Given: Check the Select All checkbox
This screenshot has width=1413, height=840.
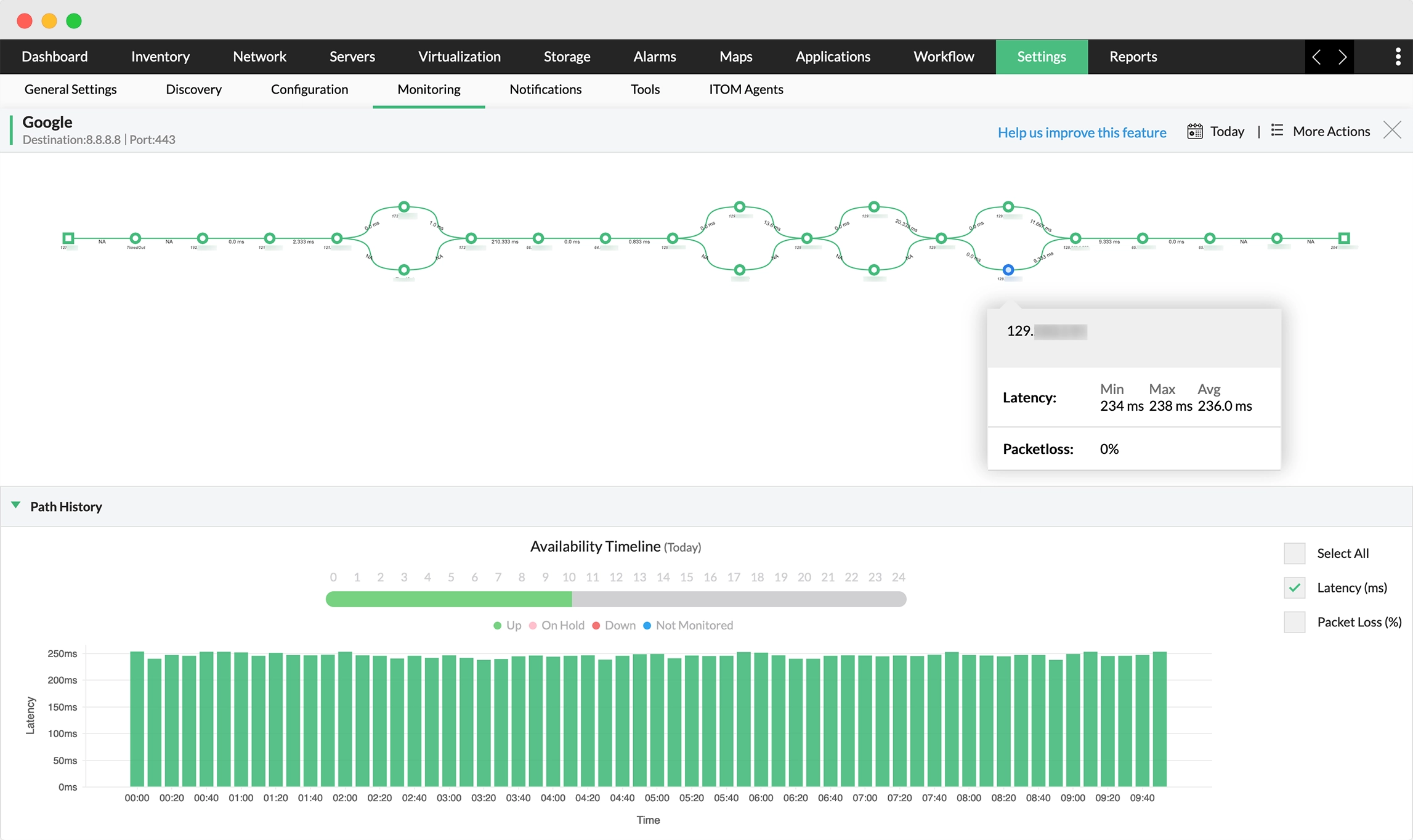Looking at the screenshot, I should pos(1294,553).
